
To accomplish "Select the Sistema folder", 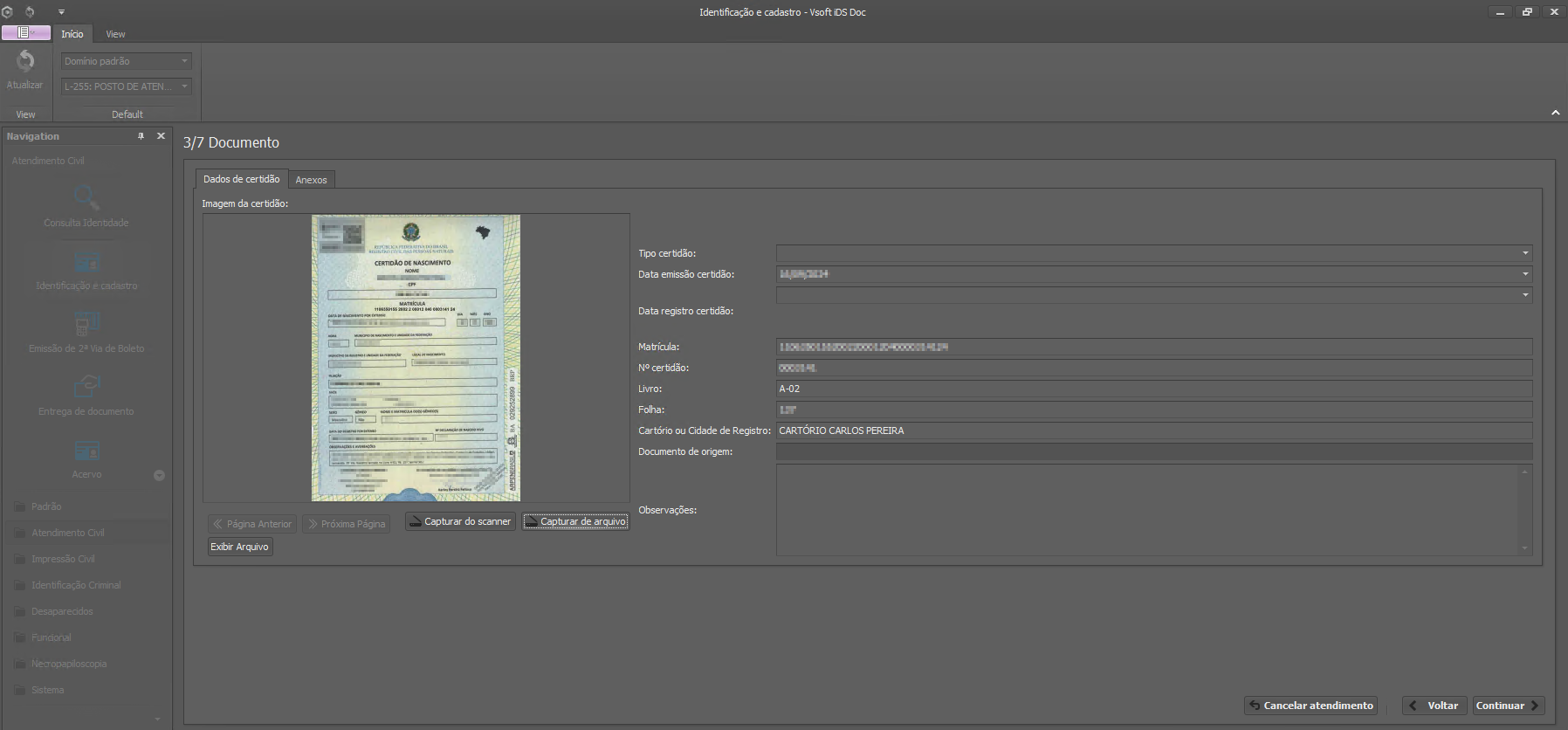I will click(x=48, y=690).
